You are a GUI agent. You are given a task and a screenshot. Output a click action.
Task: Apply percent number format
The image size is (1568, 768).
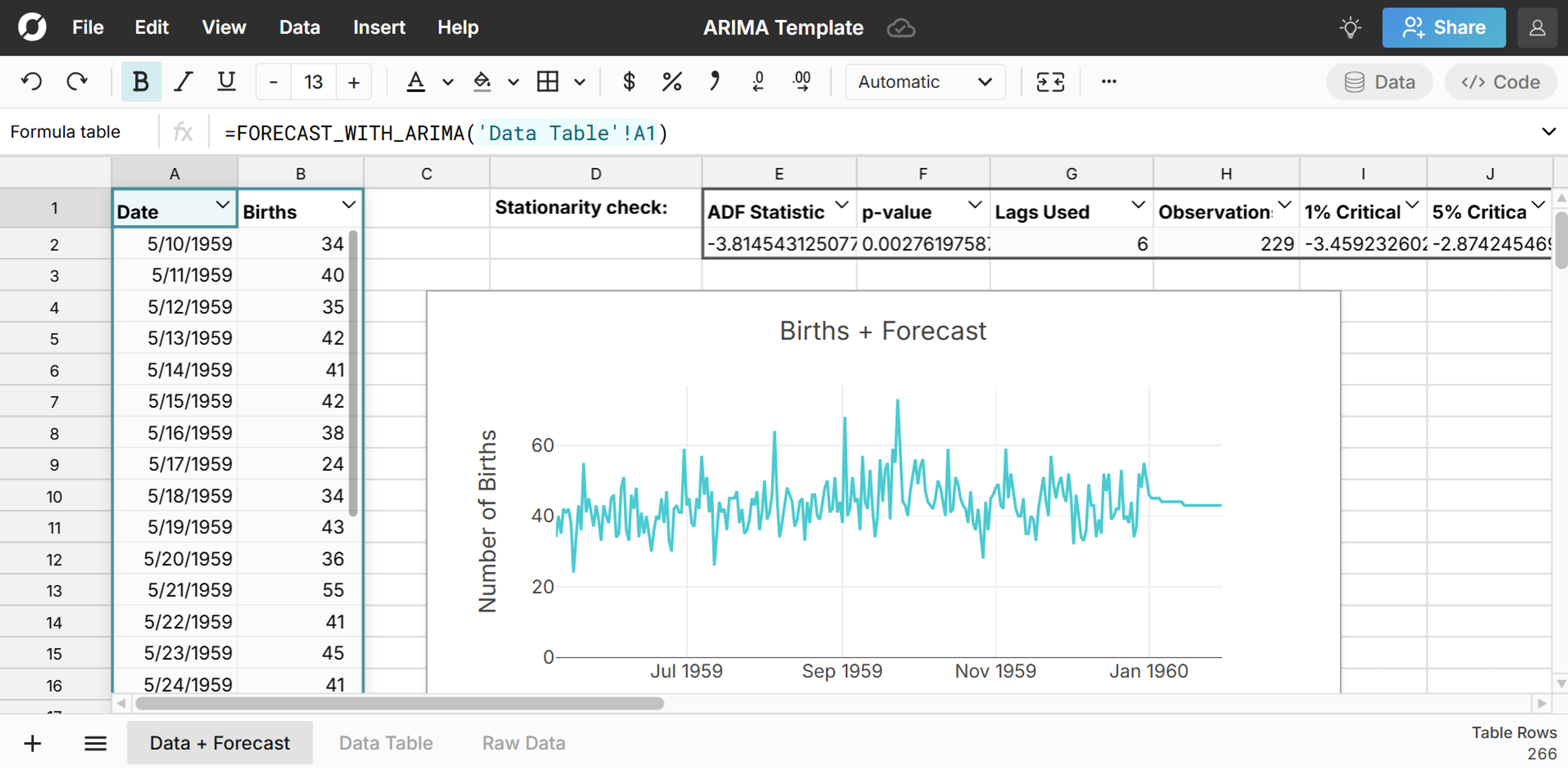tap(671, 82)
